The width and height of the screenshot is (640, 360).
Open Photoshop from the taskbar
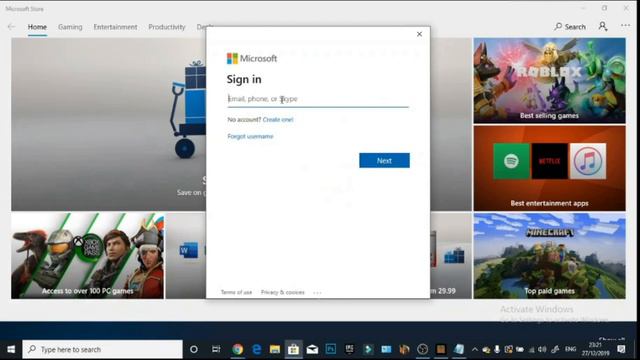tap(331, 349)
